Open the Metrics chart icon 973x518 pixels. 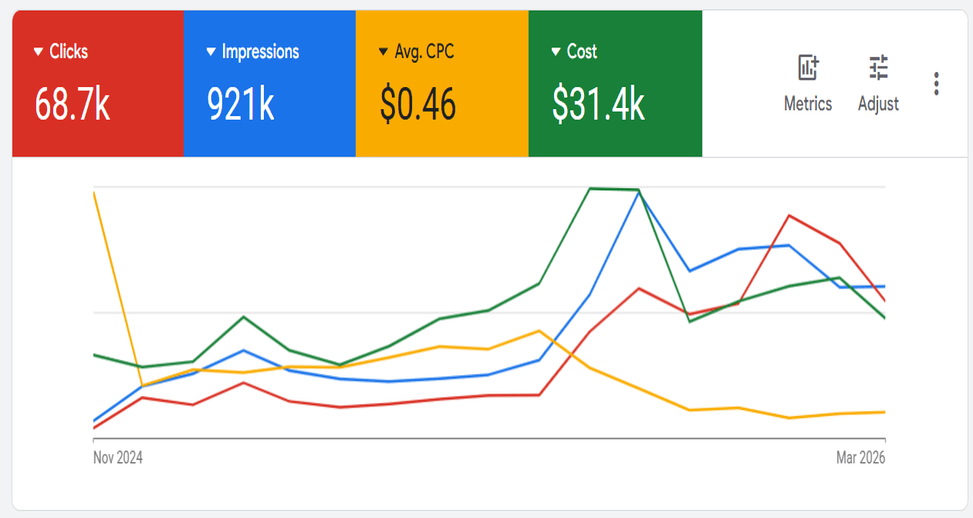[808, 68]
